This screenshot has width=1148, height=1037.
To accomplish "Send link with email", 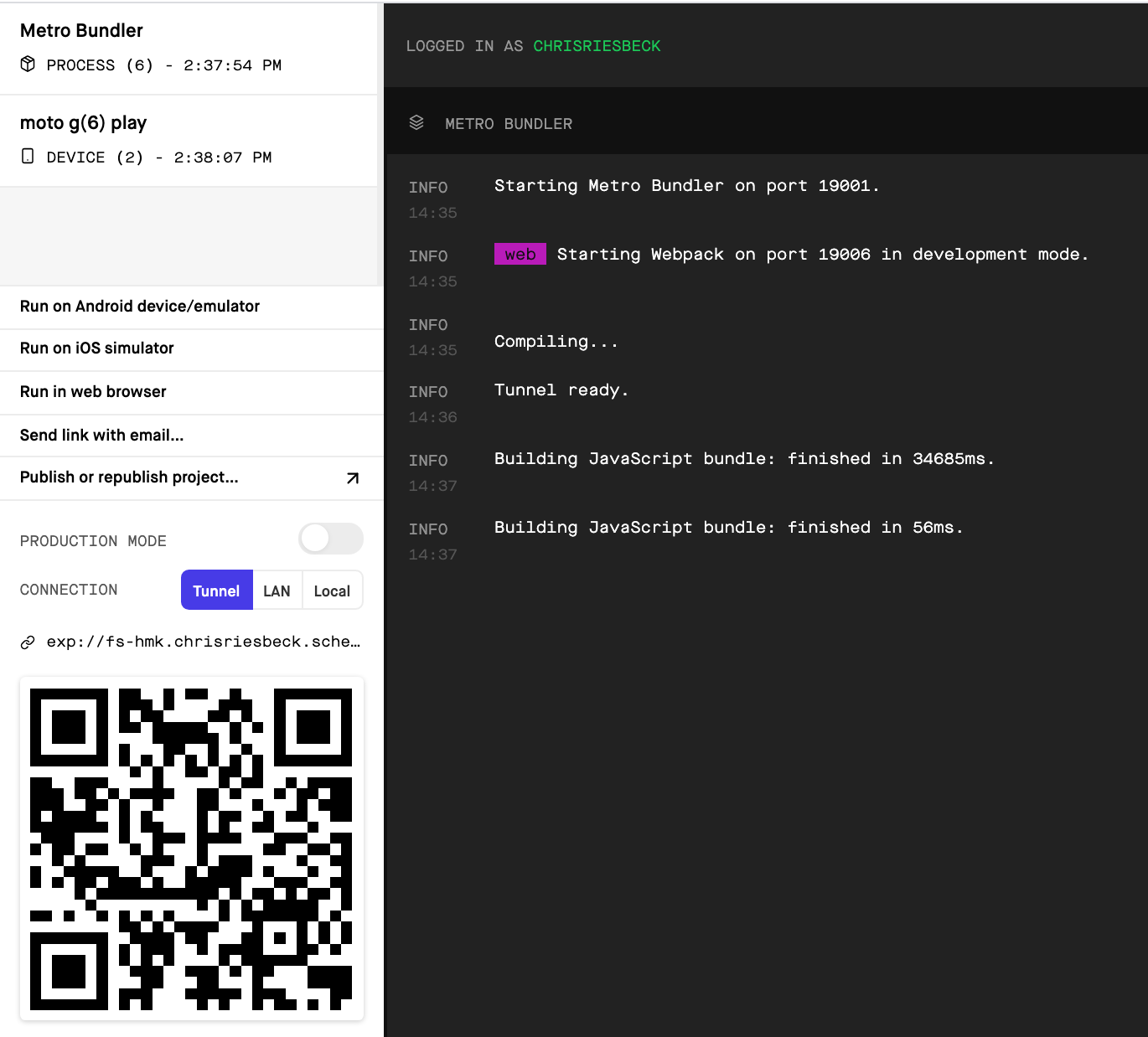I will [x=192, y=436].
